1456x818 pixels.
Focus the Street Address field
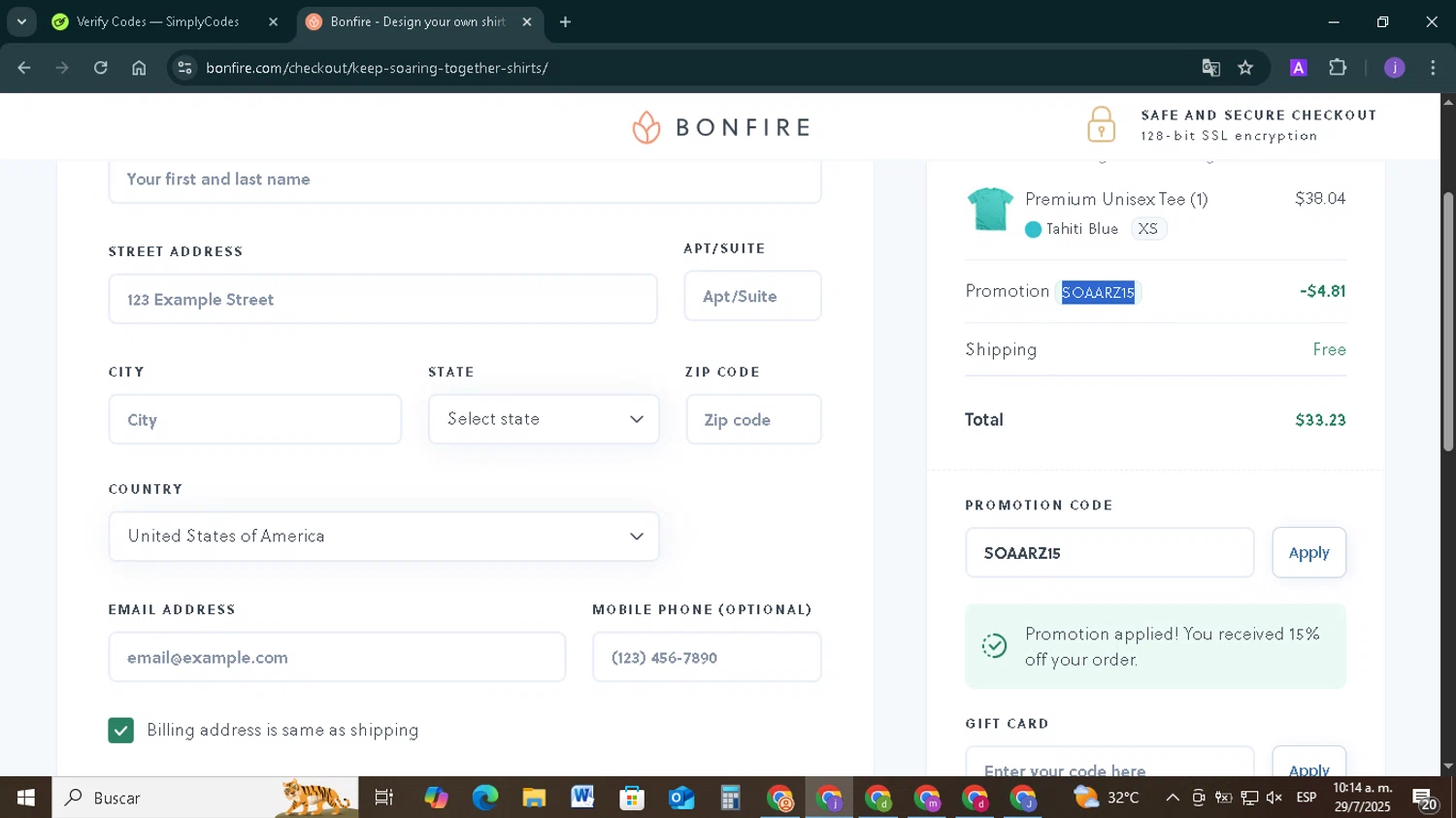coord(382,299)
